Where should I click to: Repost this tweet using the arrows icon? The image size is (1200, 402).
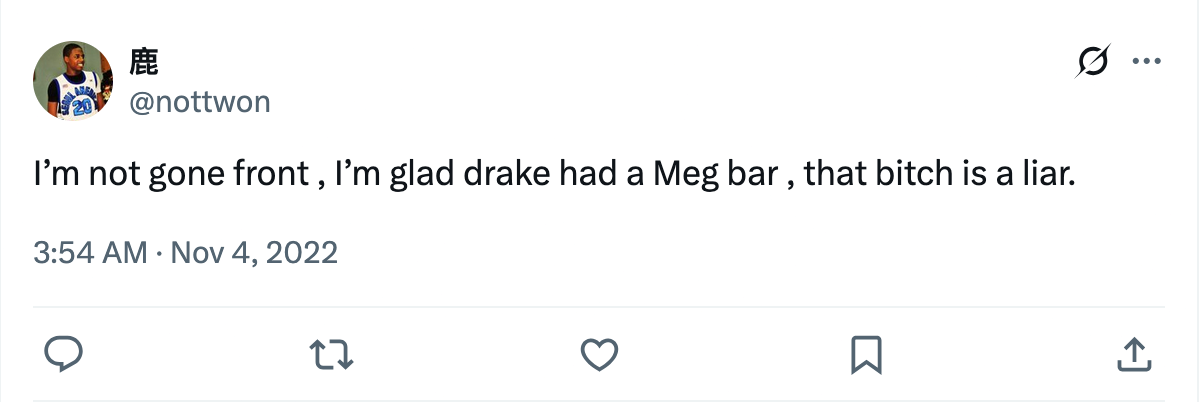coord(332,353)
